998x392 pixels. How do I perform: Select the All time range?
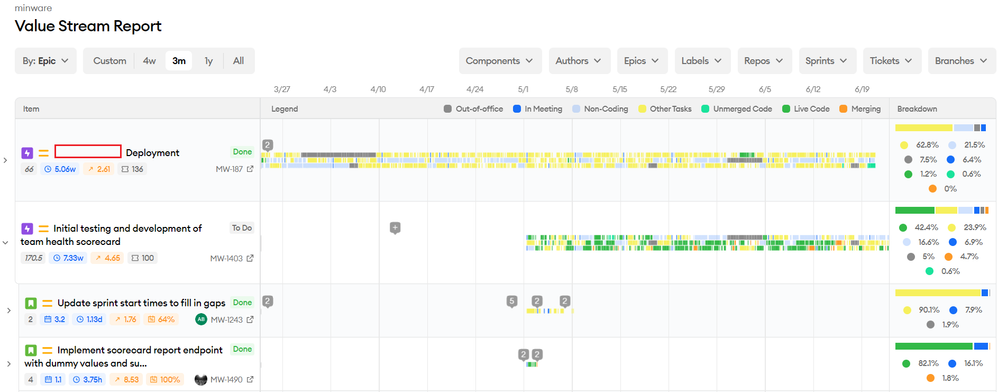pos(238,61)
